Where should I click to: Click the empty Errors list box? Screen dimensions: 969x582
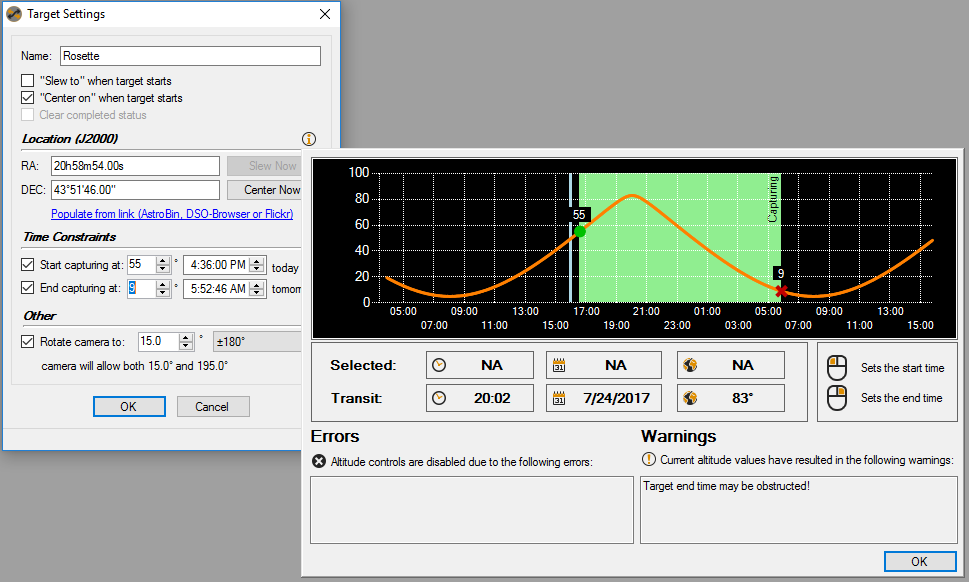pos(472,510)
